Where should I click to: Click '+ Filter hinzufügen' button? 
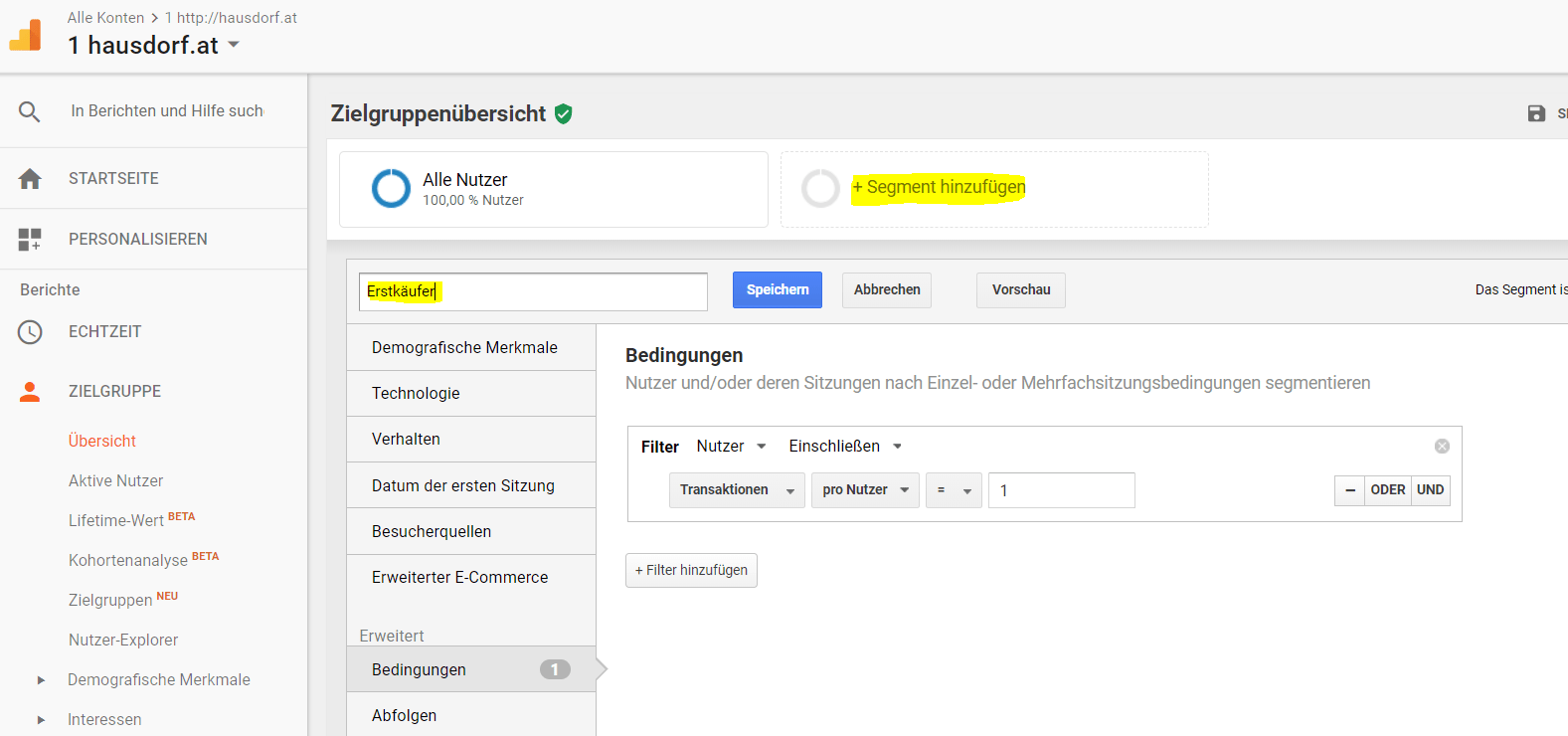(691, 571)
